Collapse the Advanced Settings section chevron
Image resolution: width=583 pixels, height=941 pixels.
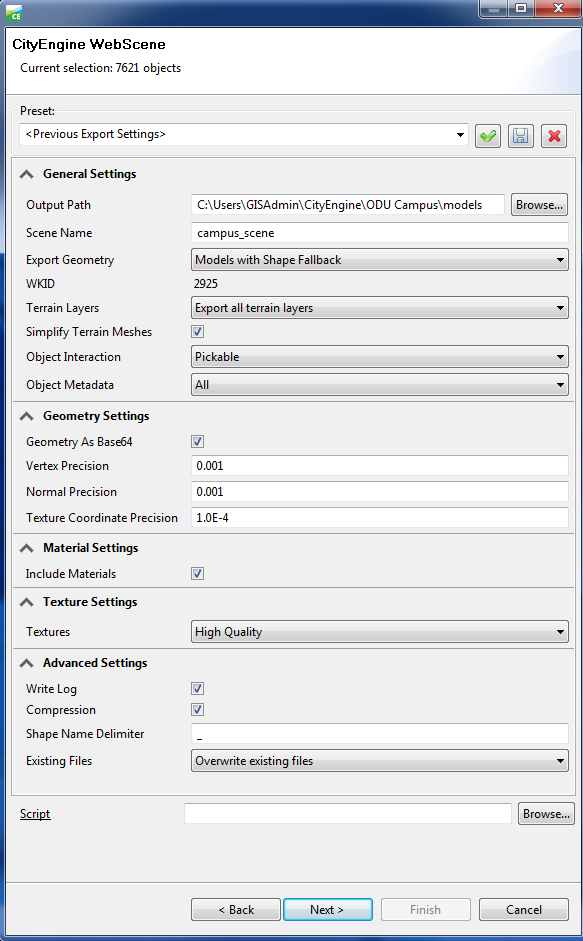coord(26,664)
